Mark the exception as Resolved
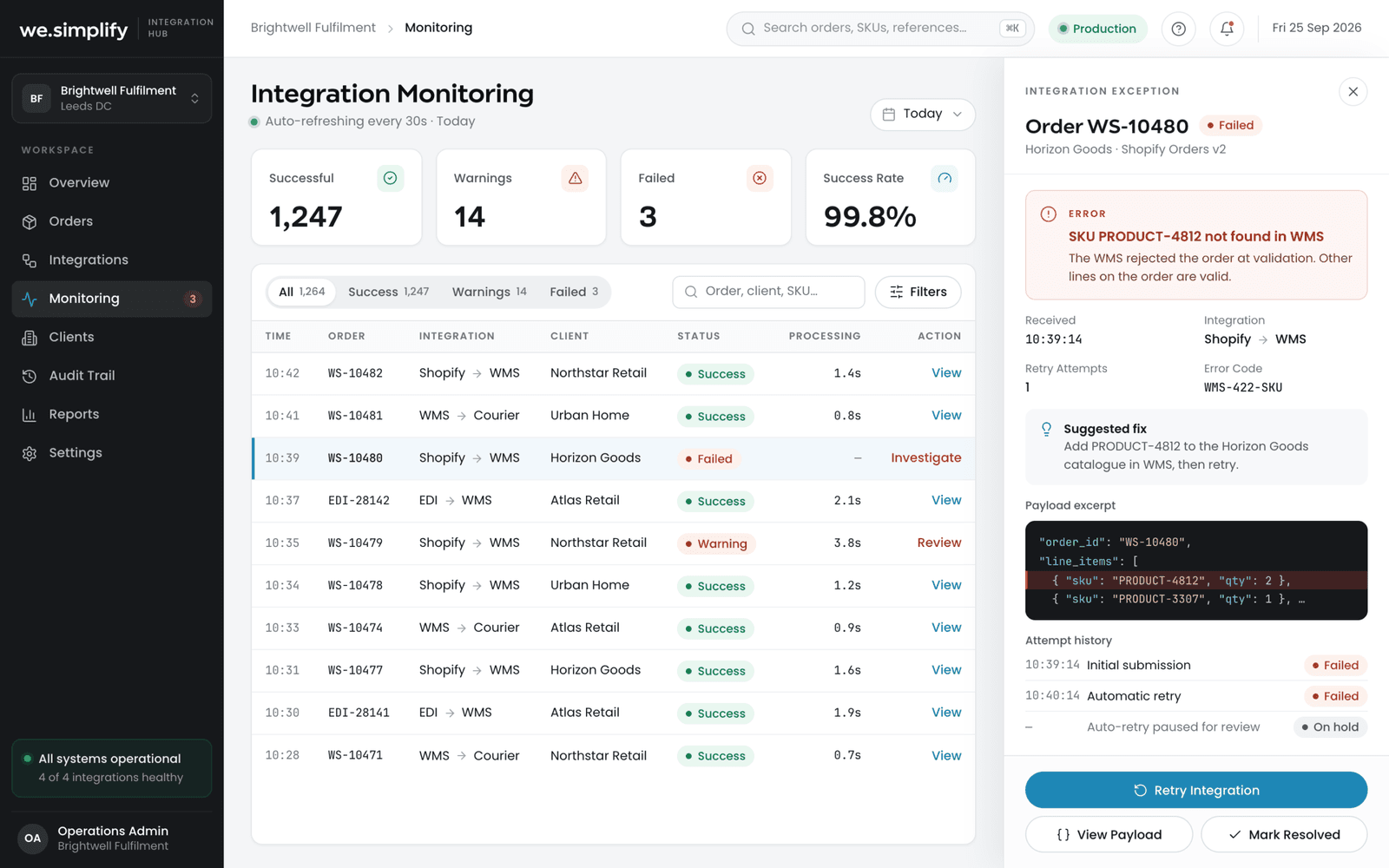 [x=1283, y=834]
